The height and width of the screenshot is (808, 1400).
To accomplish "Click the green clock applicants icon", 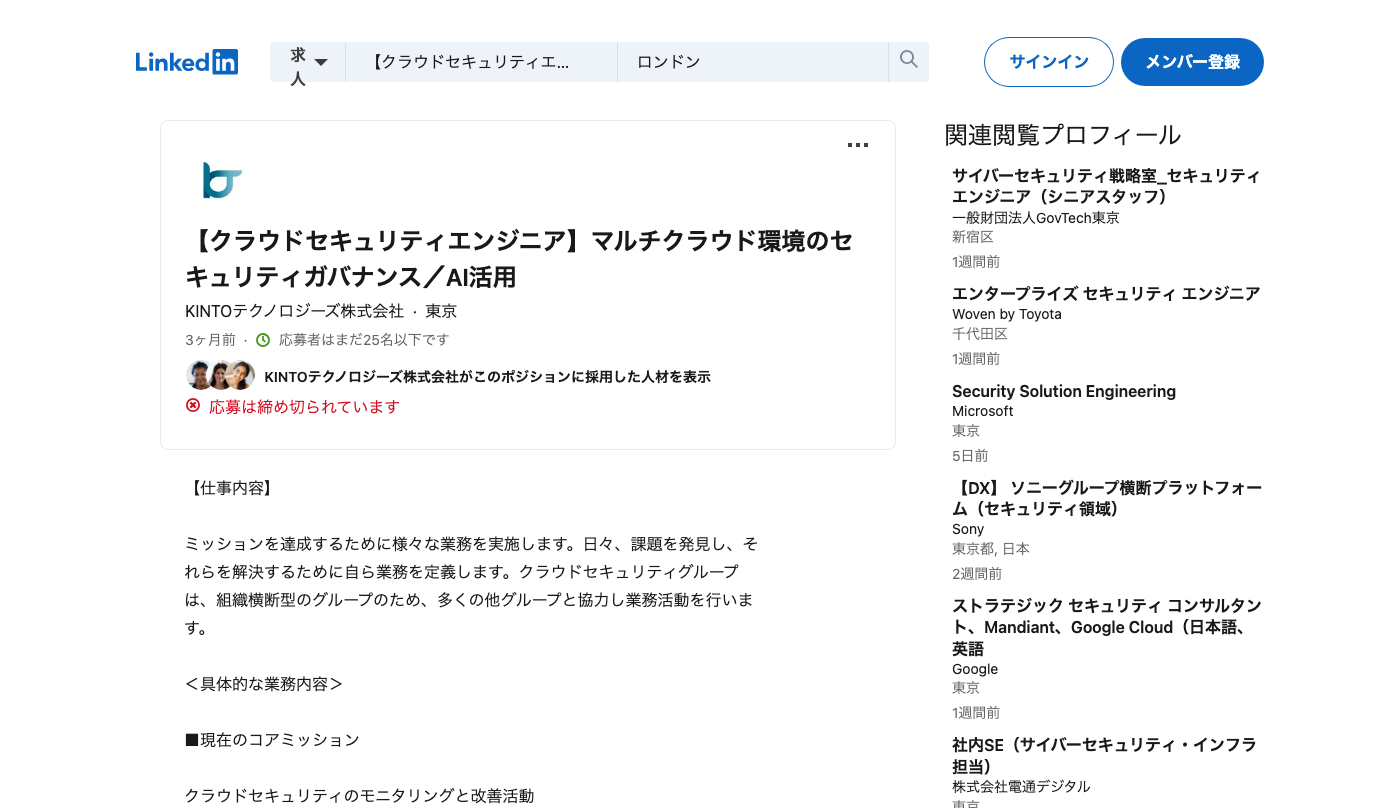I will [263, 340].
